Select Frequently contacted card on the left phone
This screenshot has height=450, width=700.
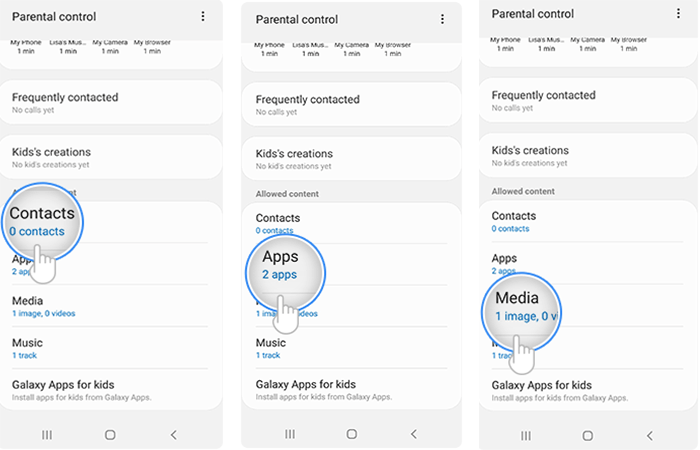coord(111,103)
